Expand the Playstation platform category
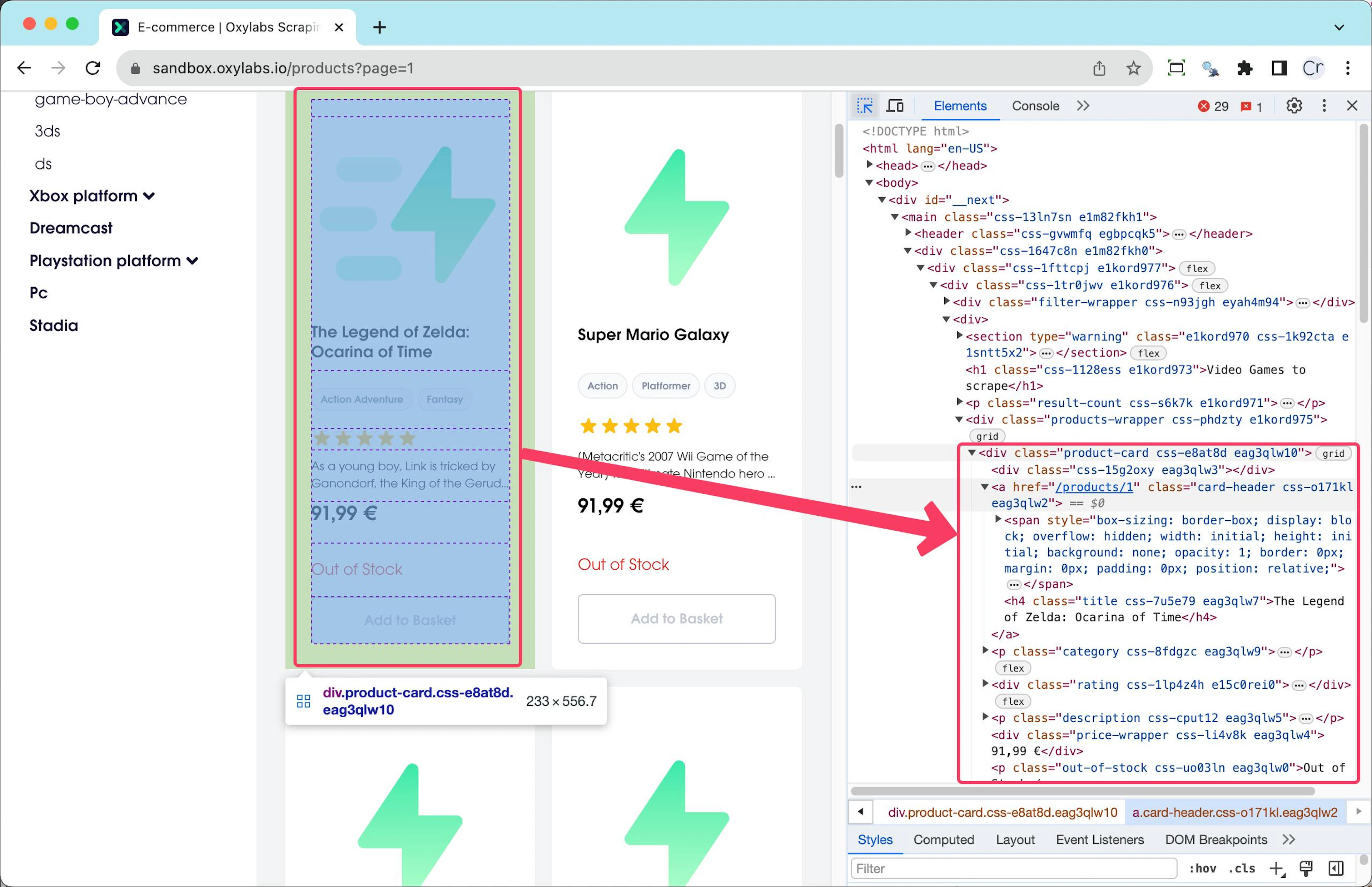The width and height of the screenshot is (1372, 887). [x=114, y=261]
